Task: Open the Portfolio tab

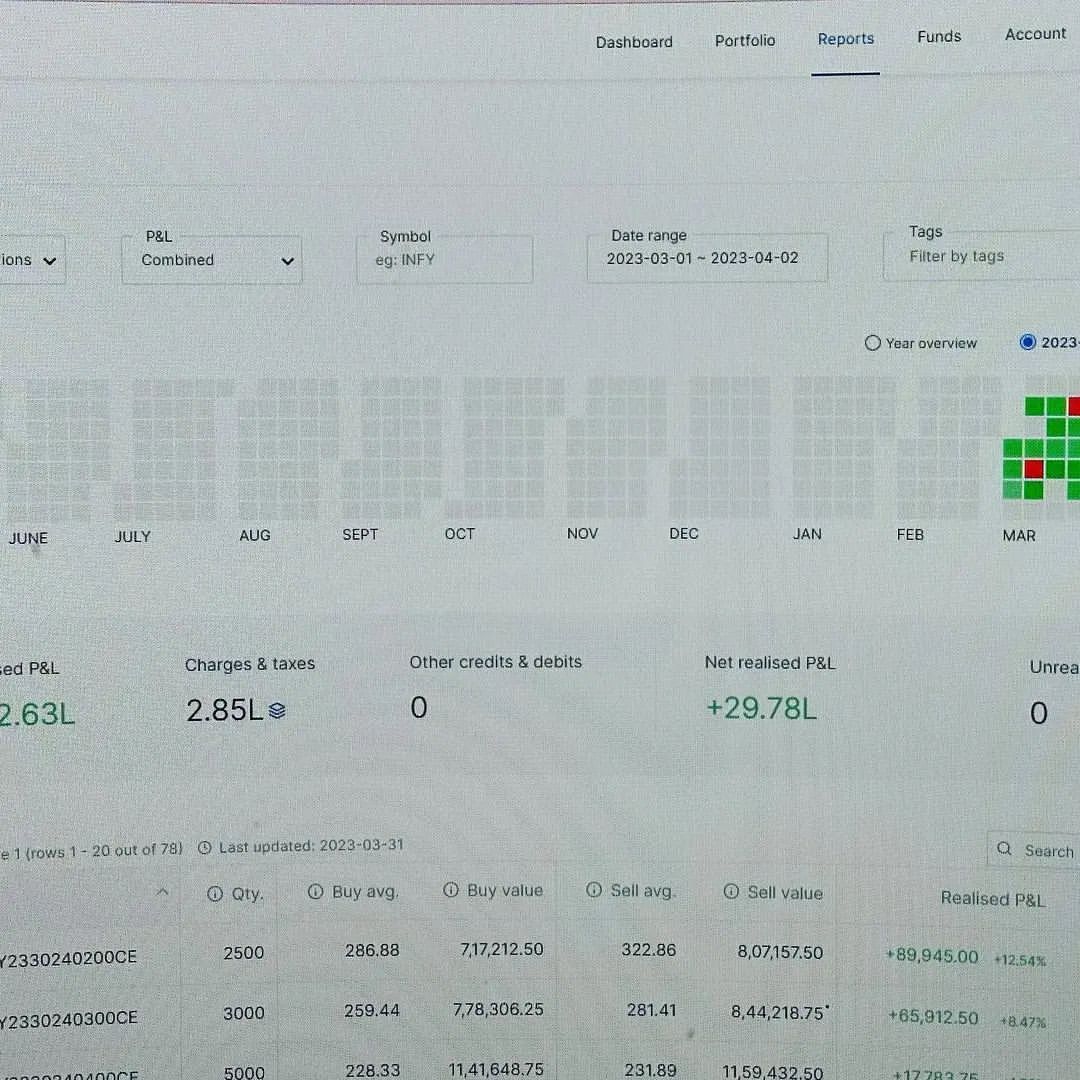Action: click(x=745, y=41)
